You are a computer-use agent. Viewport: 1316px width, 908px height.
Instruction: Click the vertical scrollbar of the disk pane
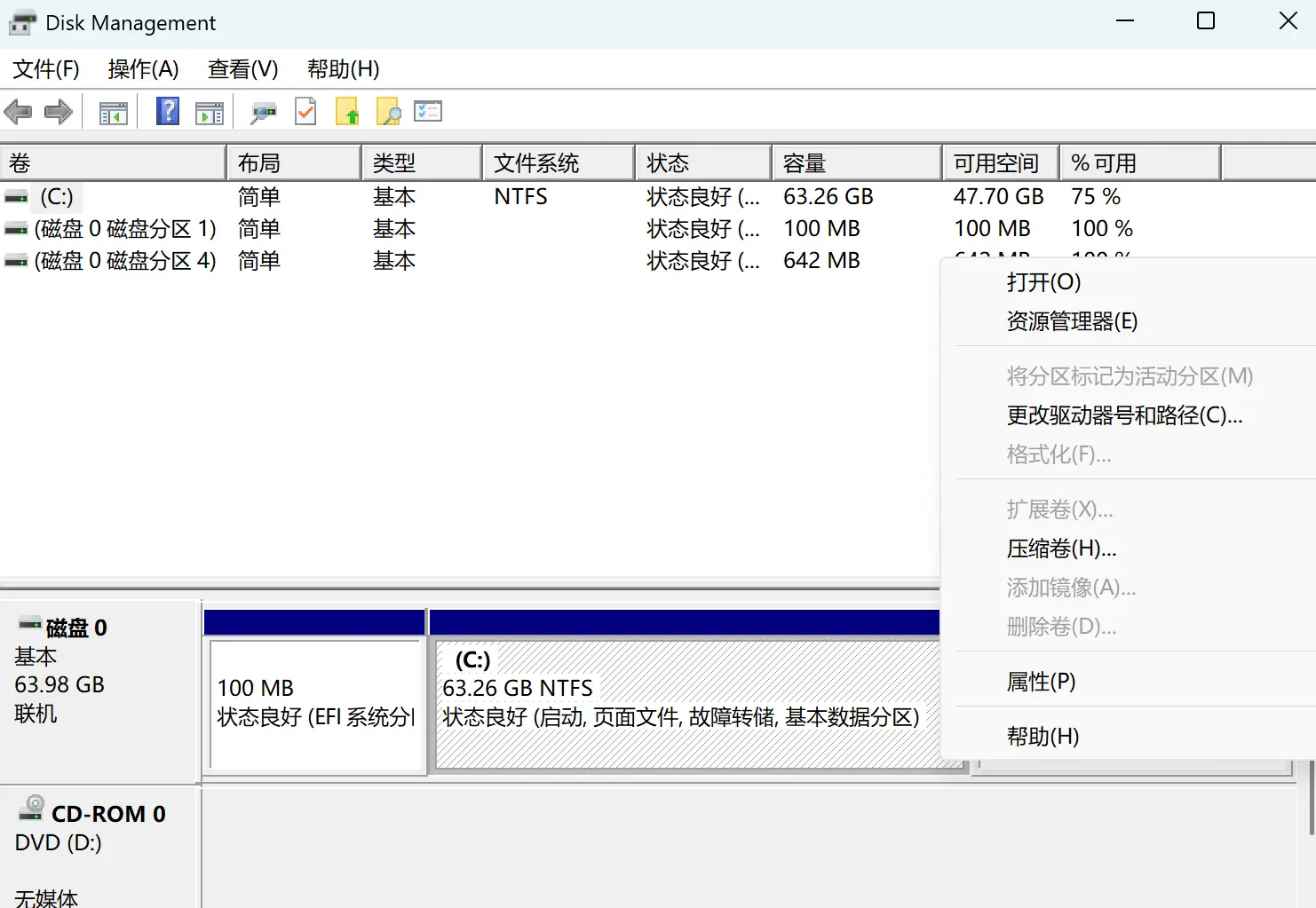(x=1312, y=799)
